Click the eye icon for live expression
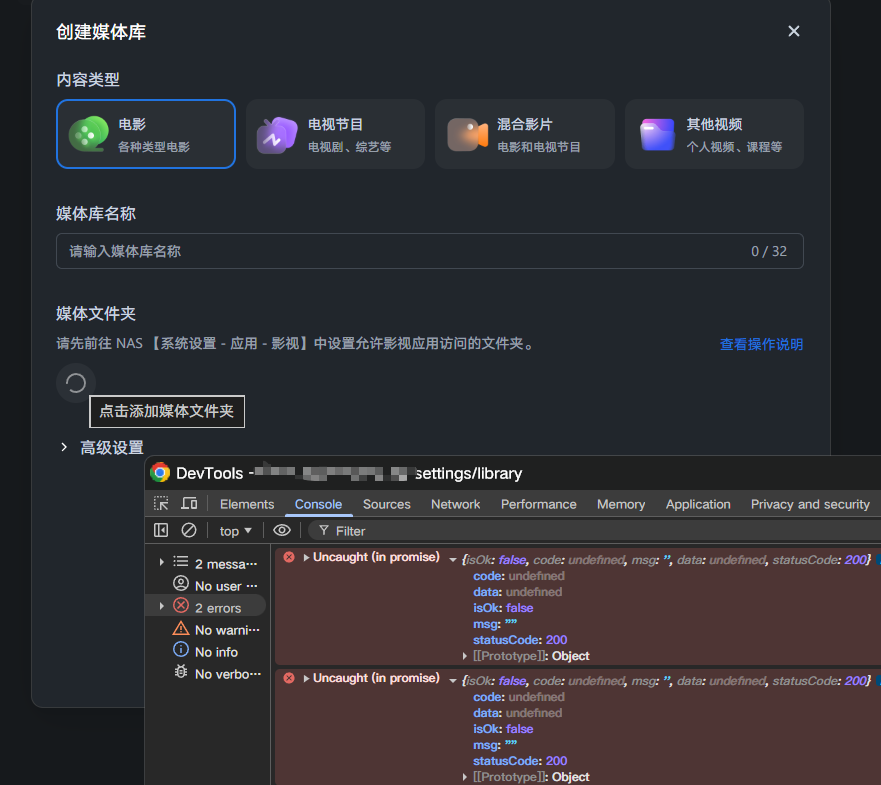881x785 pixels. tap(282, 531)
